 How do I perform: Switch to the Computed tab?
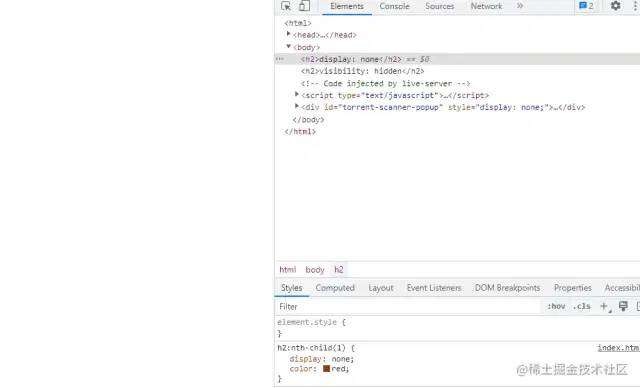[335, 288]
